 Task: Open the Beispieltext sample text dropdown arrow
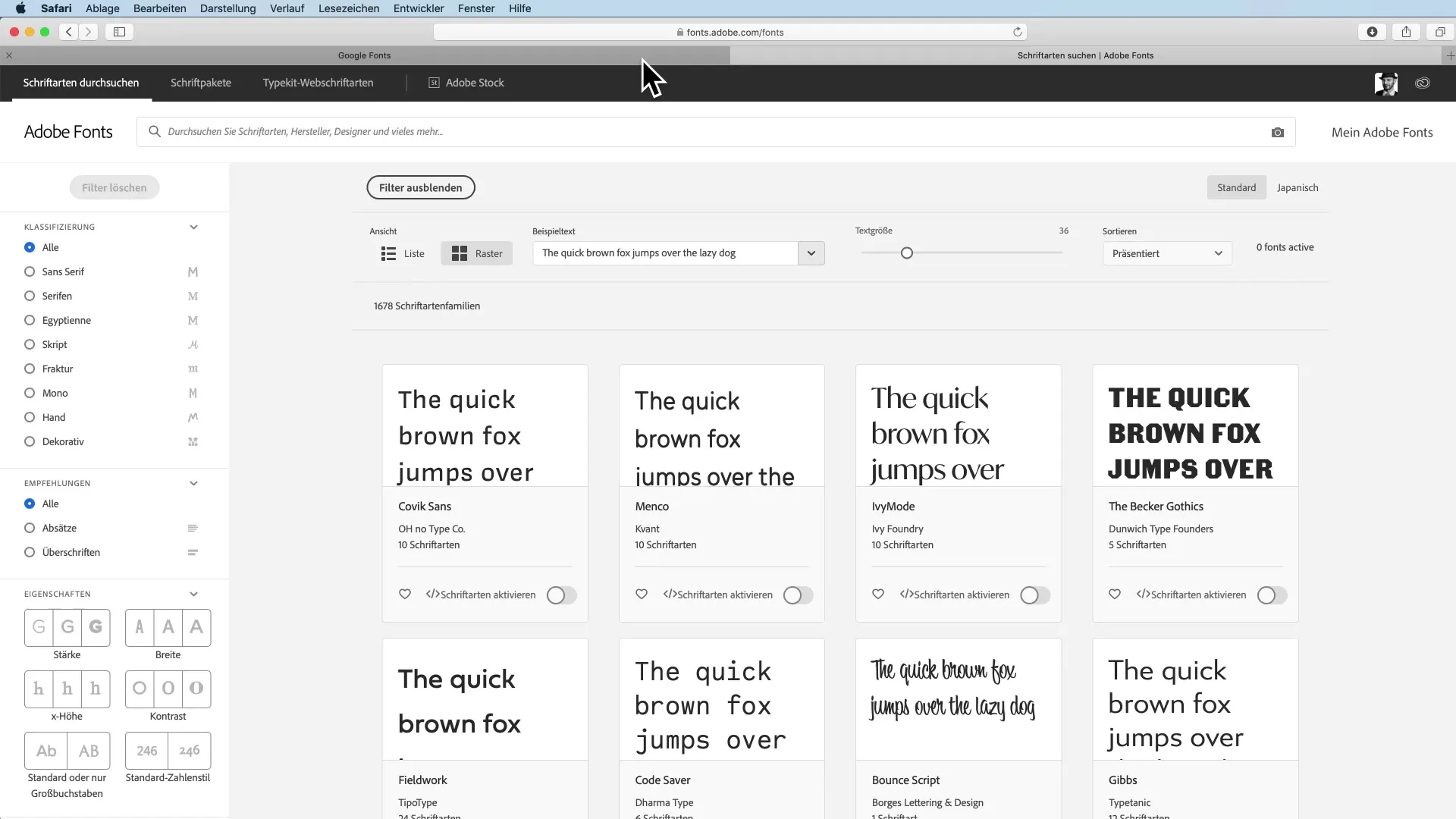pyautogui.click(x=811, y=253)
